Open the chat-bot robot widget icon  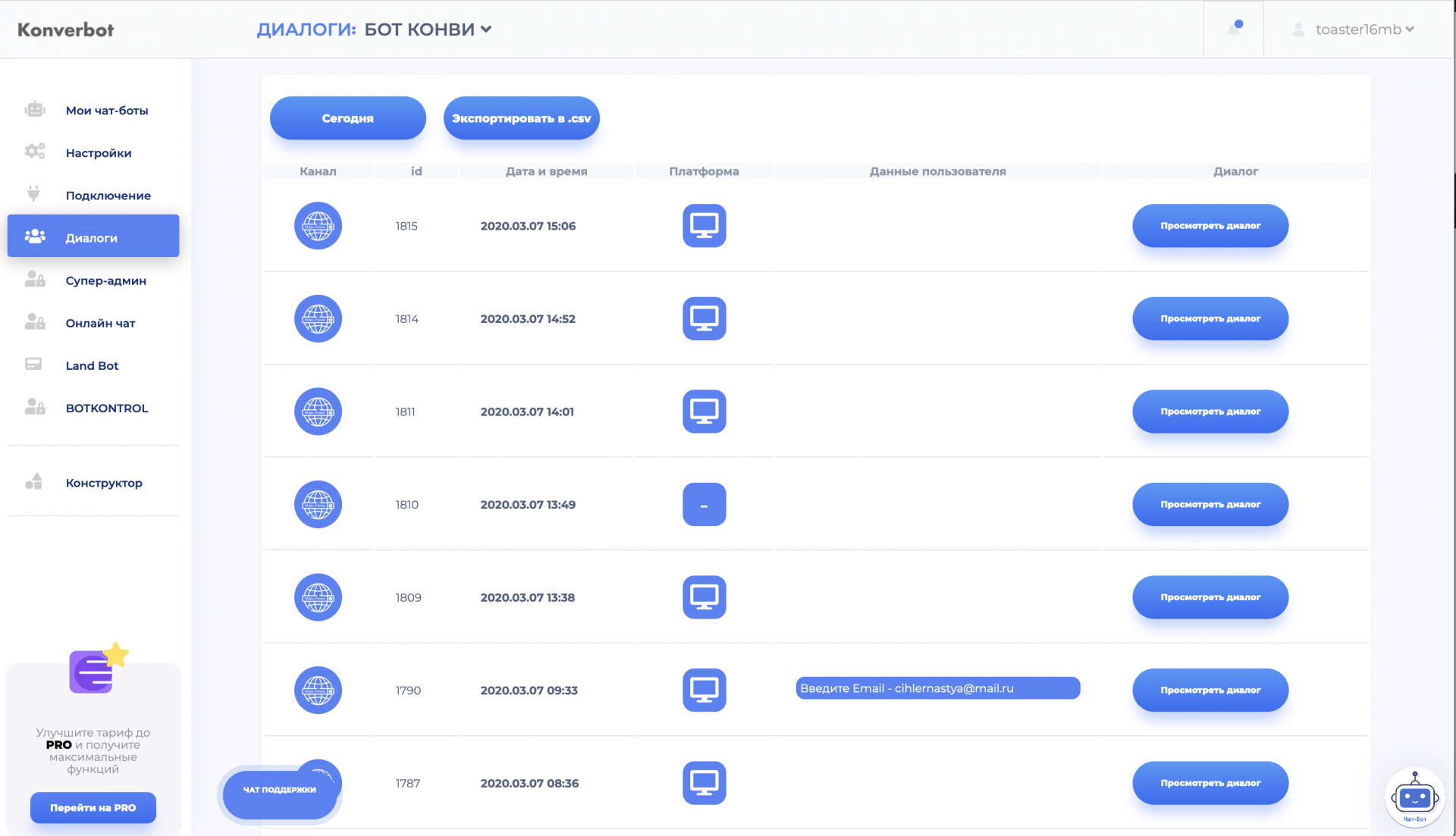tap(1414, 797)
